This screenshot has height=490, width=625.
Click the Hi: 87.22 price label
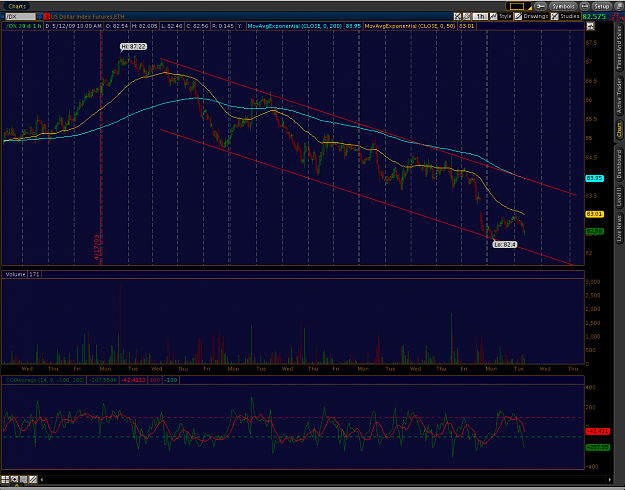click(134, 47)
